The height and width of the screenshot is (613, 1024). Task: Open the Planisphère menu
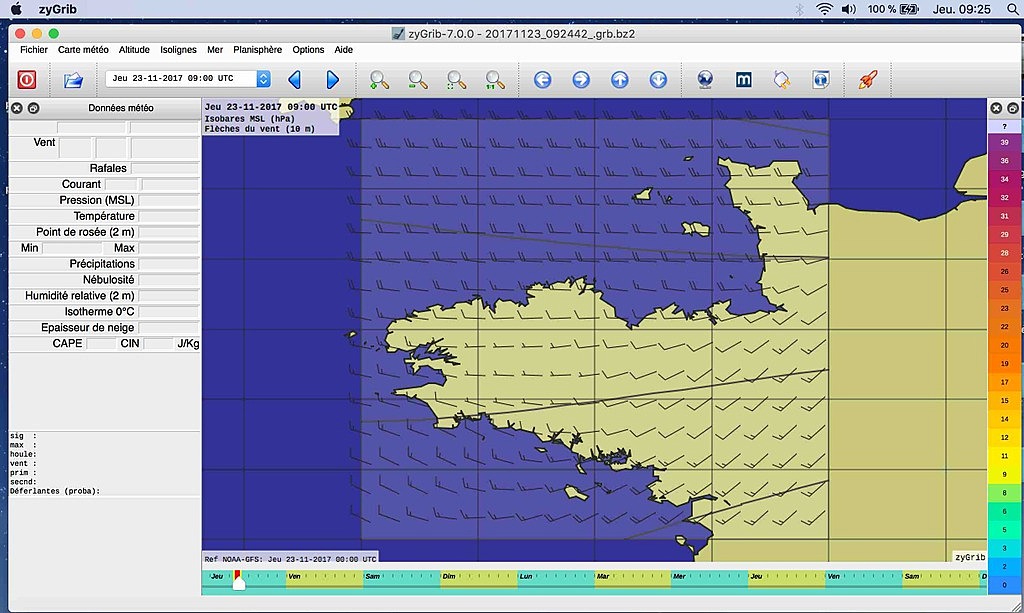click(x=258, y=49)
